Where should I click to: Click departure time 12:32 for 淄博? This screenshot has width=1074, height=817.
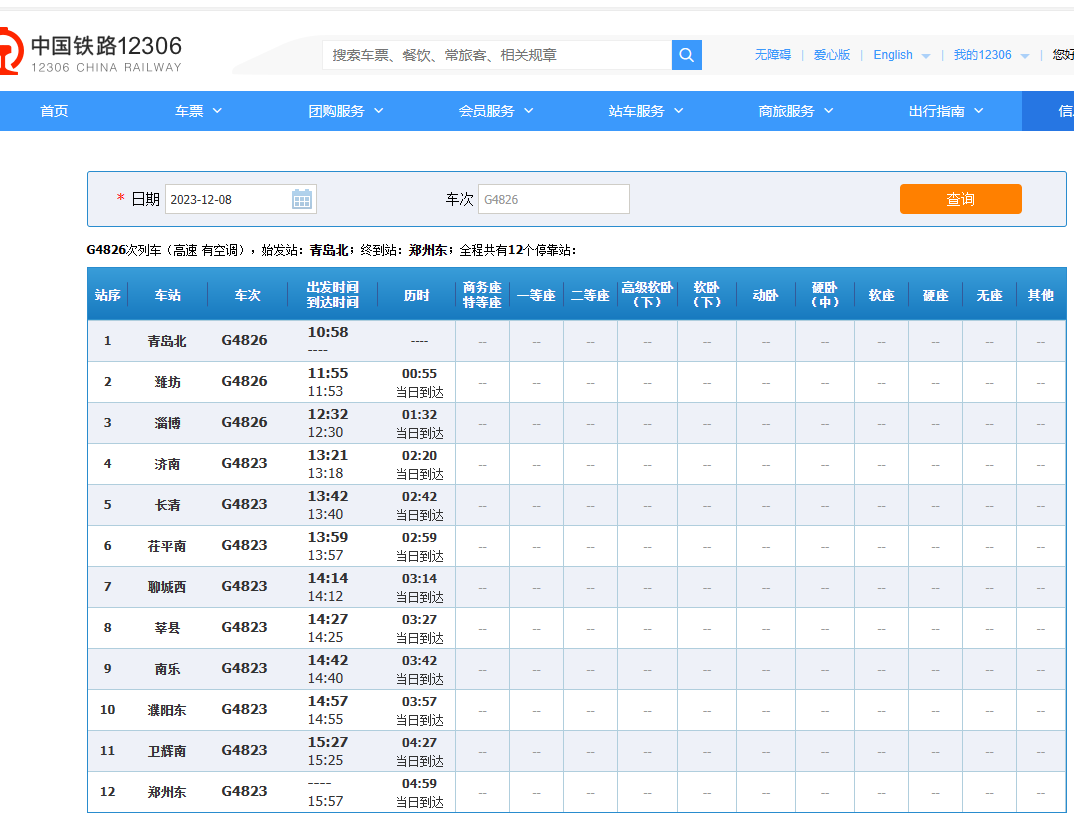(x=327, y=414)
